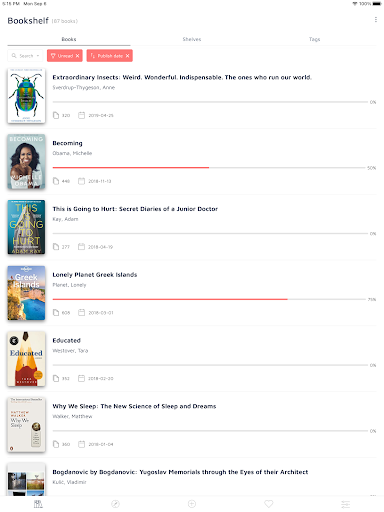Click the Lonely Planet Greek Islands progress bar
The height and width of the screenshot is (512, 384).
click(209, 299)
